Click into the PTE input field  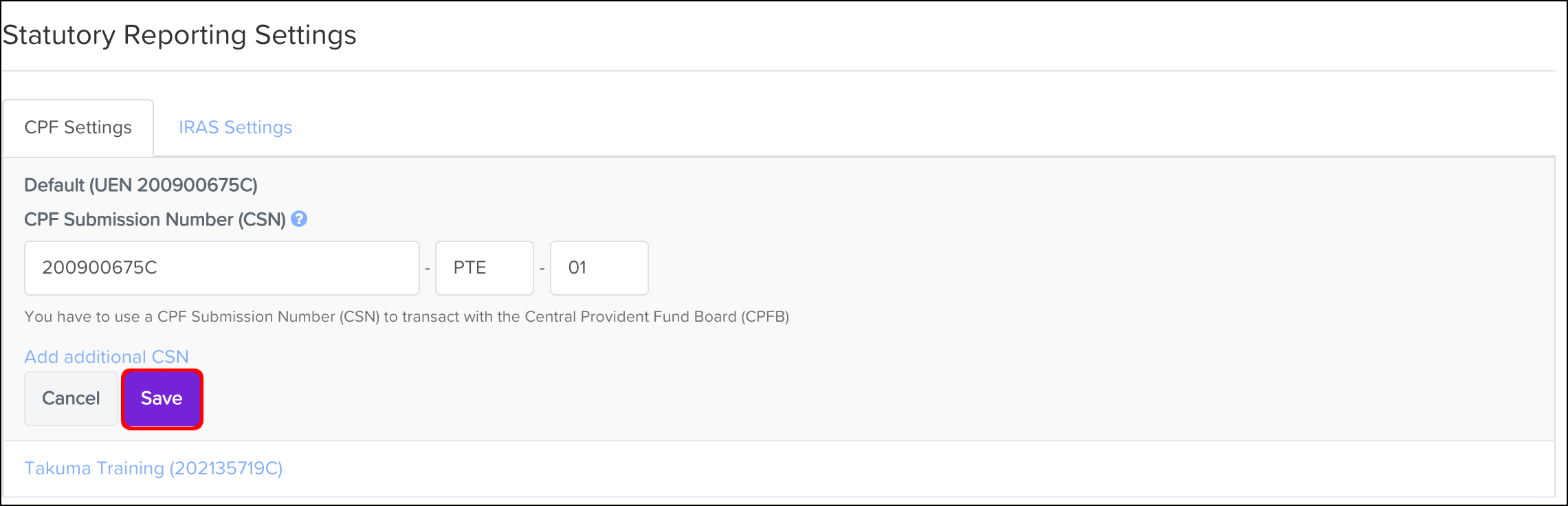[x=484, y=268]
